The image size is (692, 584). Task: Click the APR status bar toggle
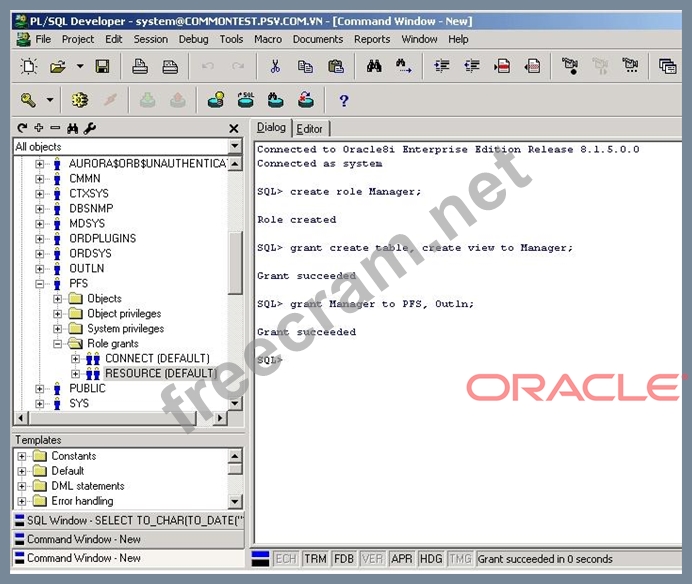pos(402,559)
